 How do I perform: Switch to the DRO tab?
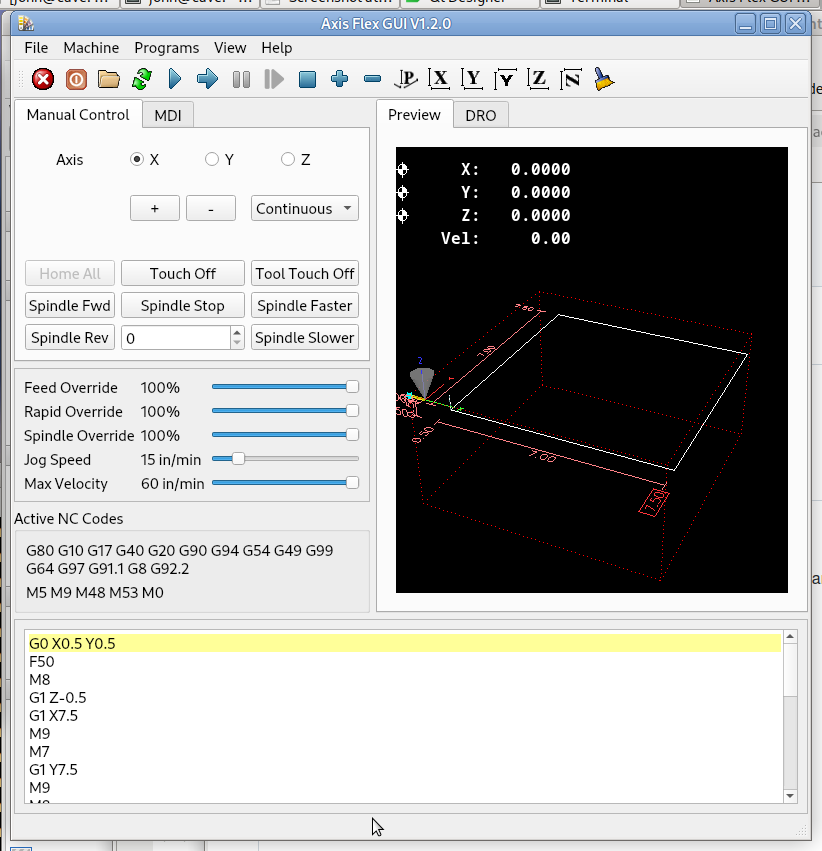[x=481, y=116]
